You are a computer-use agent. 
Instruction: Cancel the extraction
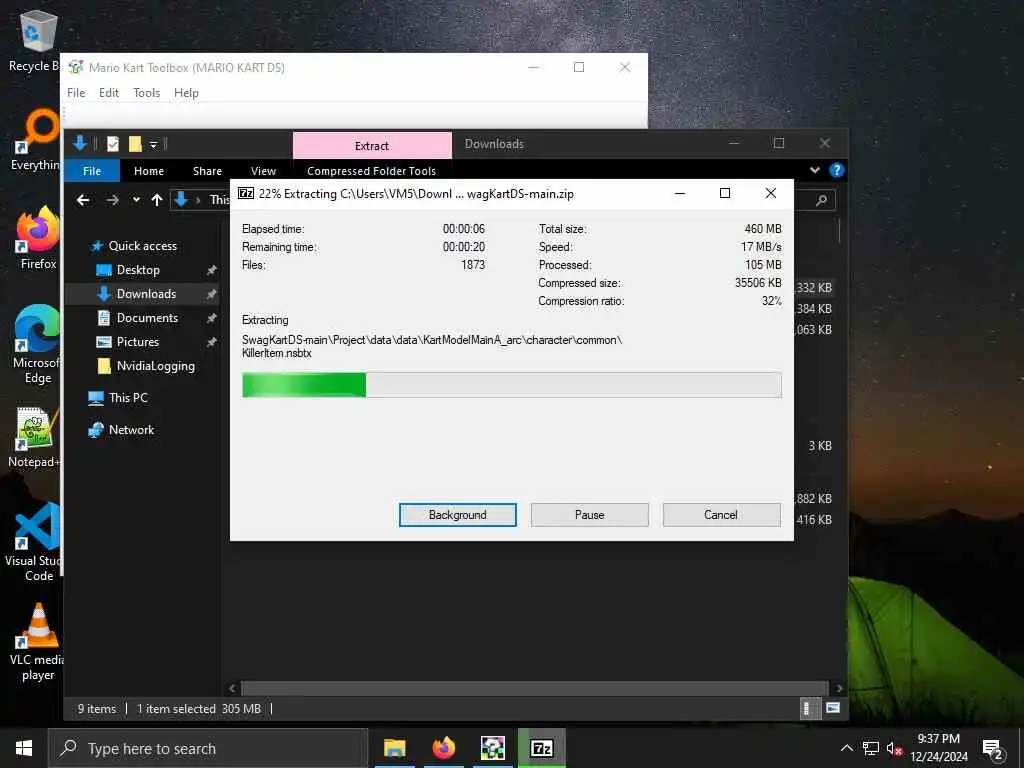coord(721,515)
